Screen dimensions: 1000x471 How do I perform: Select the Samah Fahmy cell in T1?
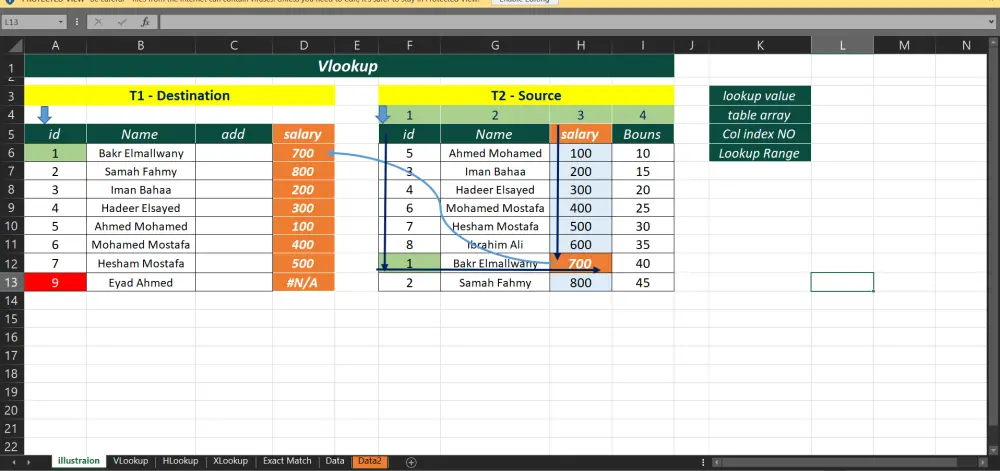tap(141, 171)
